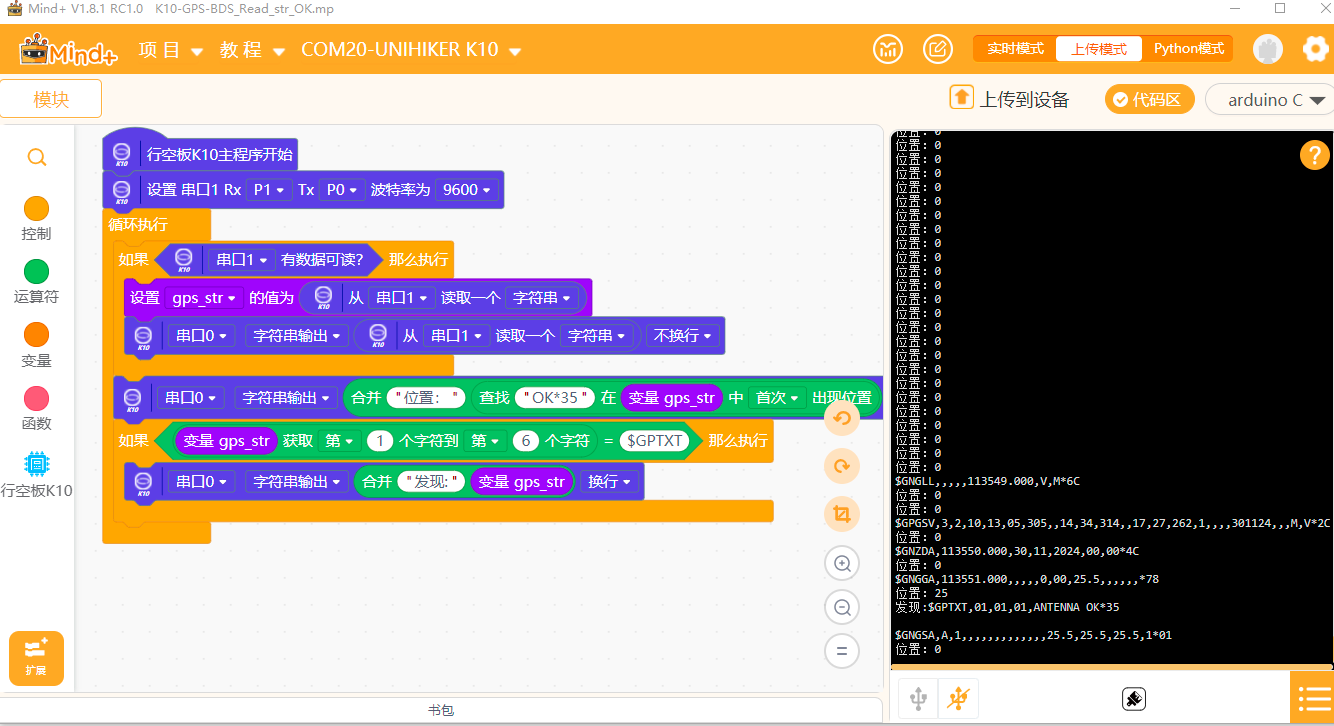Click the orange upload arrow icon
Image resolution: width=1334 pixels, height=726 pixels.
pos(961,97)
